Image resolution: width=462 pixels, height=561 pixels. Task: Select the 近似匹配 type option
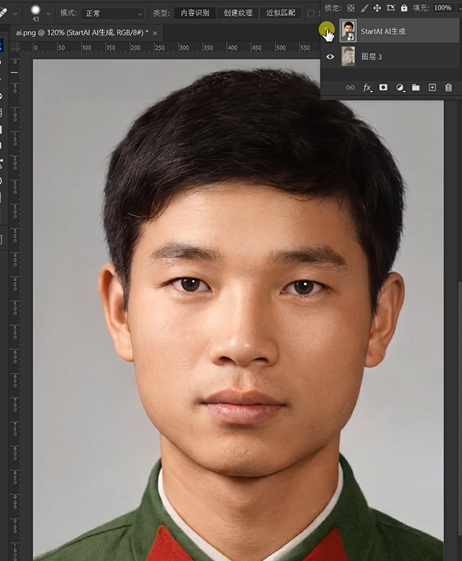point(281,13)
